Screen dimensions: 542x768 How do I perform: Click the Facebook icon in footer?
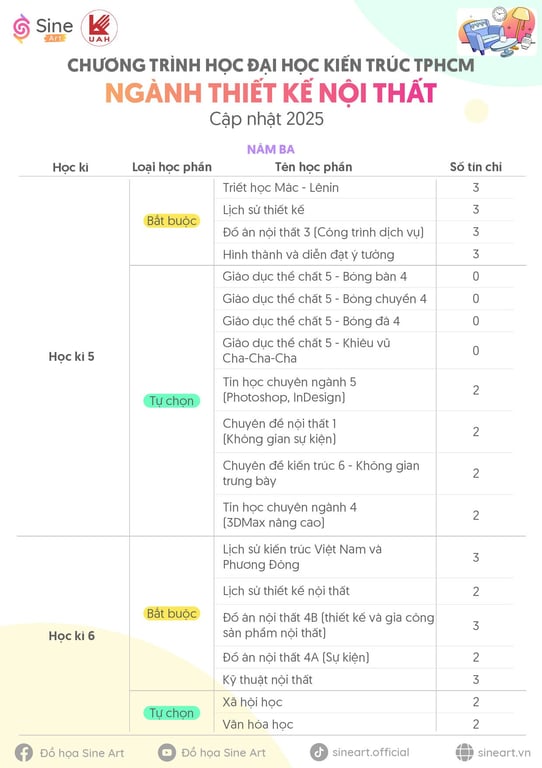pyautogui.click(x=24, y=752)
